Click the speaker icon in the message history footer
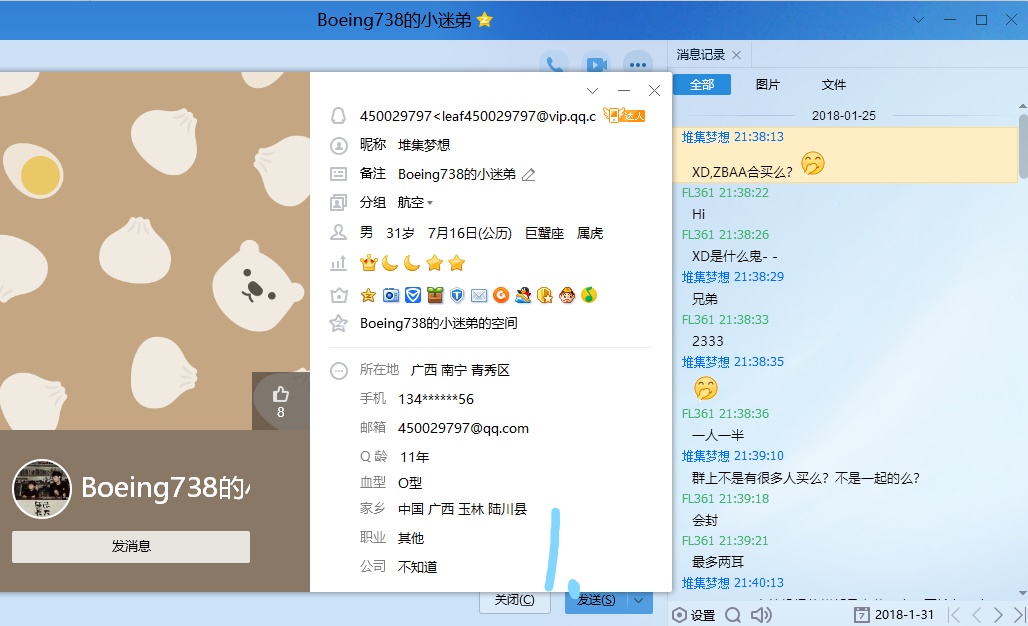 pyautogui.click(x=761, y=614)
